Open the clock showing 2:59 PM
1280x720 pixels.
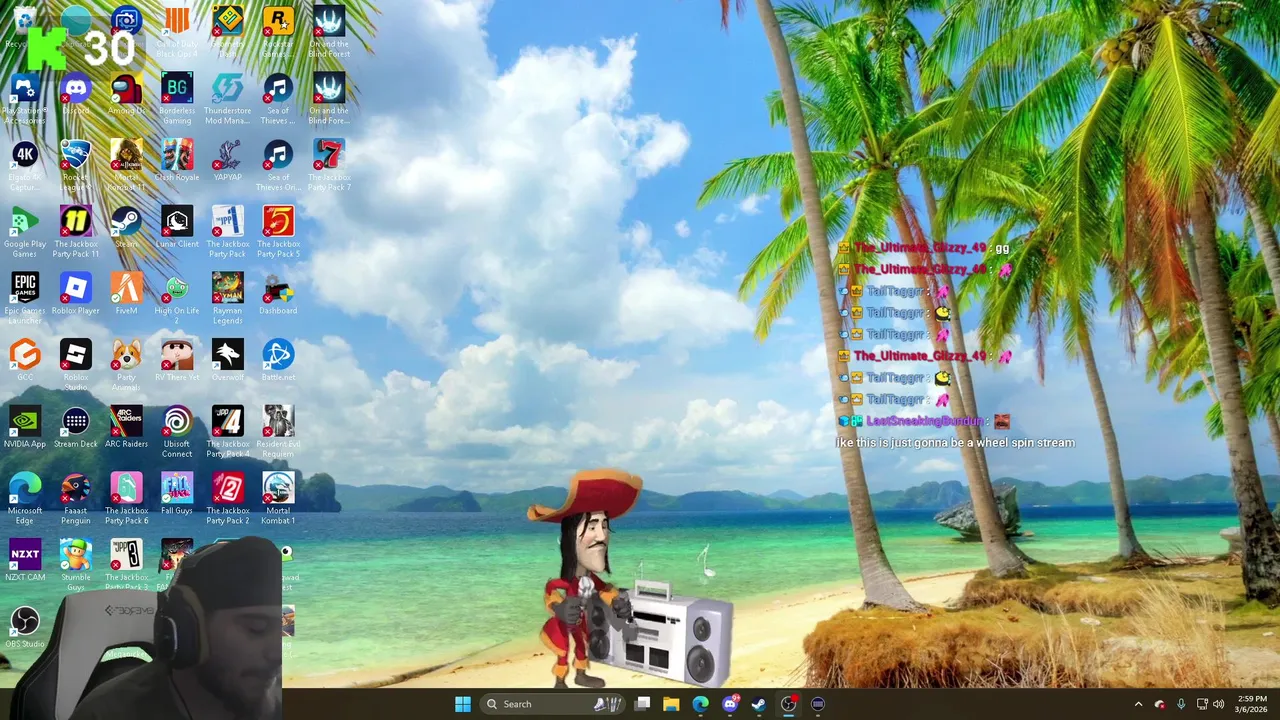click(1252, 704)
